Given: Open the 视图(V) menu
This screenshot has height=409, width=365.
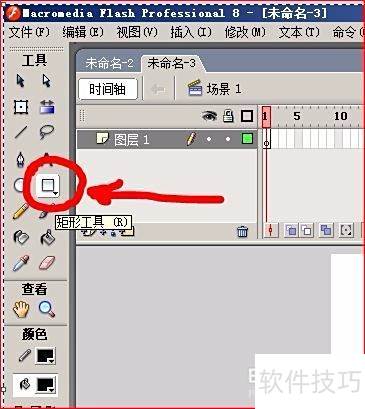Looking at the screenshot, I should click(137, 32).
